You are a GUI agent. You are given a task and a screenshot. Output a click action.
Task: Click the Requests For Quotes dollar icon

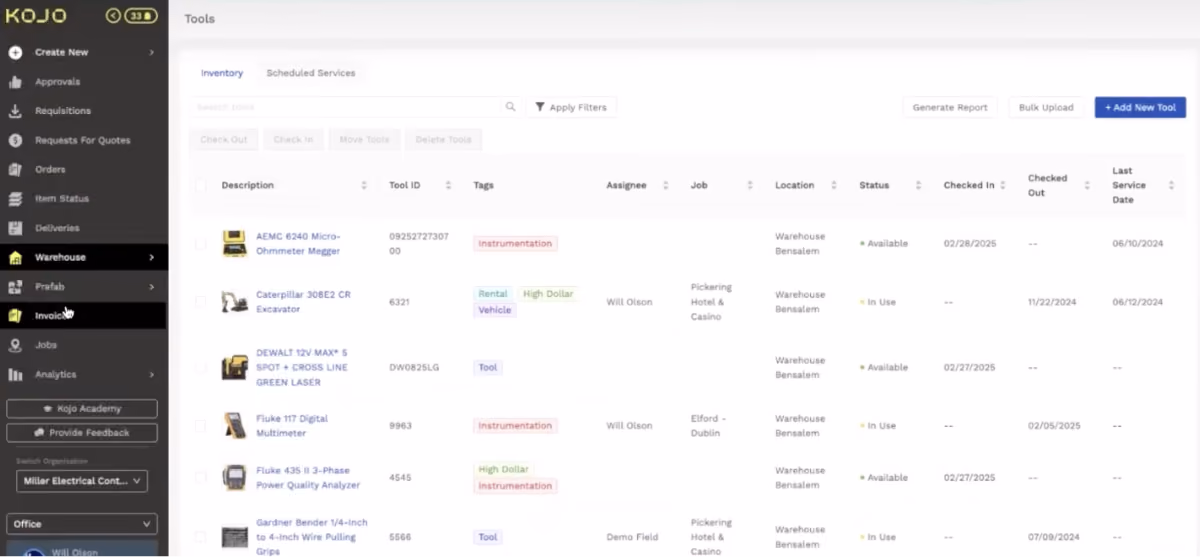point(15,140)
